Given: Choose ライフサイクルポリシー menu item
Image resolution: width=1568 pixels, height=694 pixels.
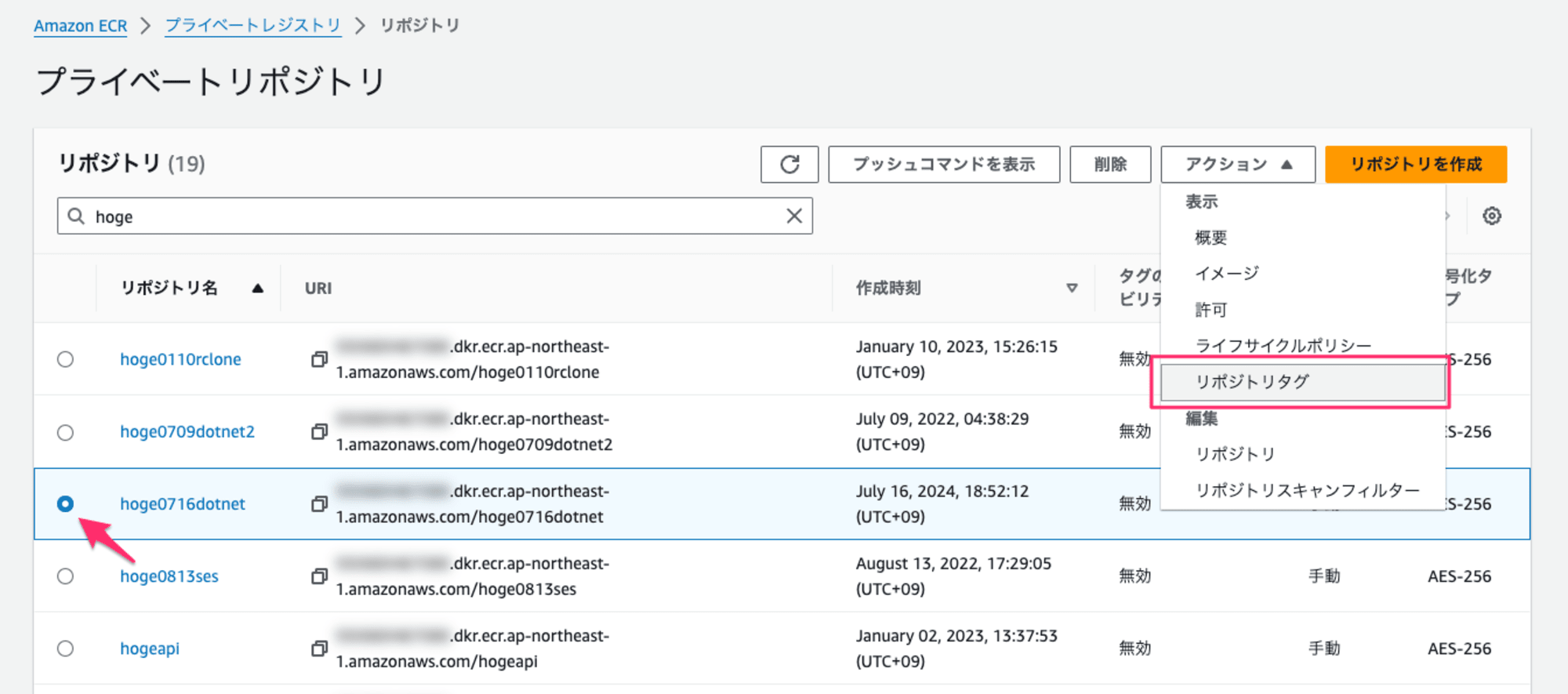Looking at the screenshot, I should click(1303, 346).
